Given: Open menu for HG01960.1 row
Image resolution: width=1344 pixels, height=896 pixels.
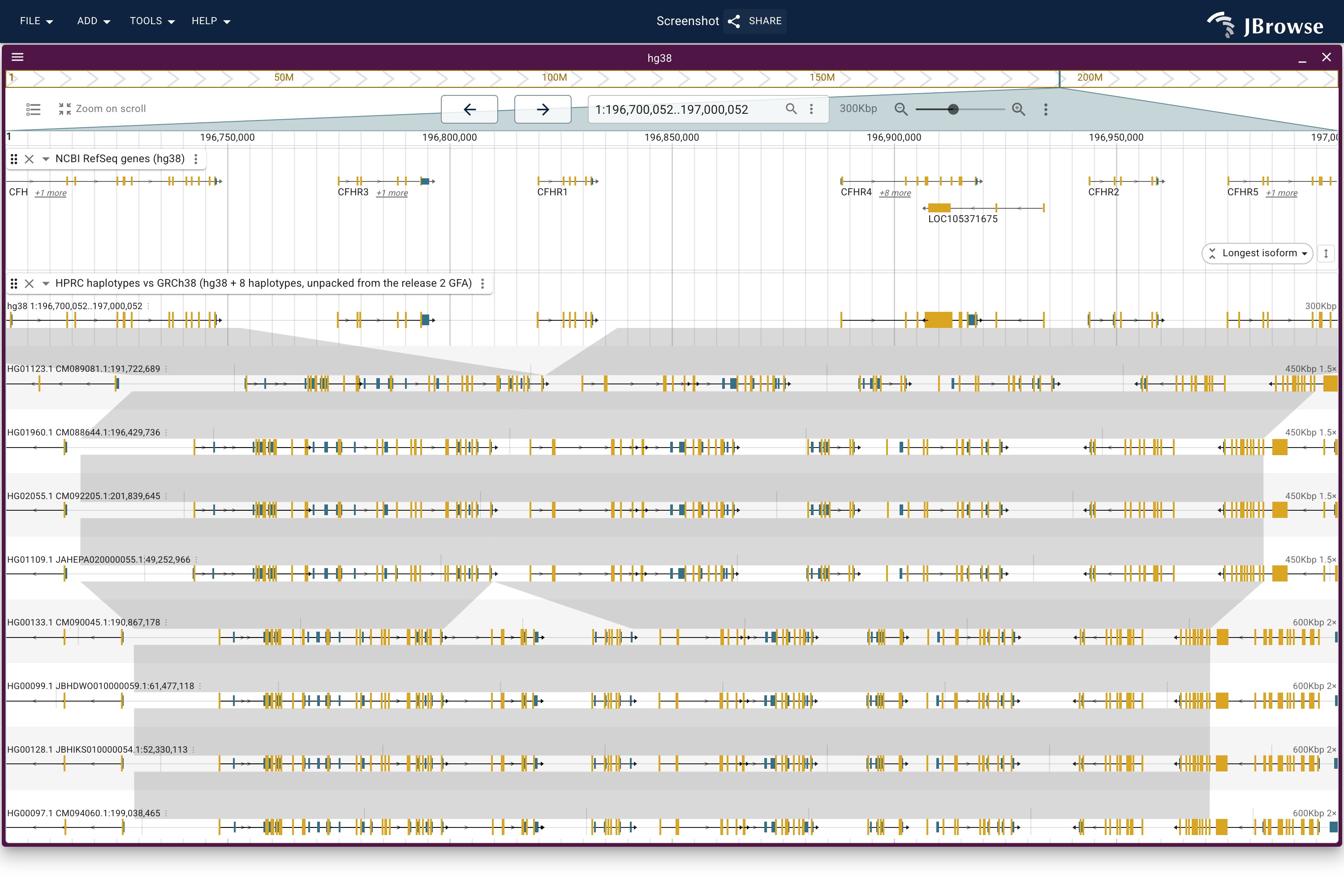Looking at the screenshot, I should pos(166,433).
